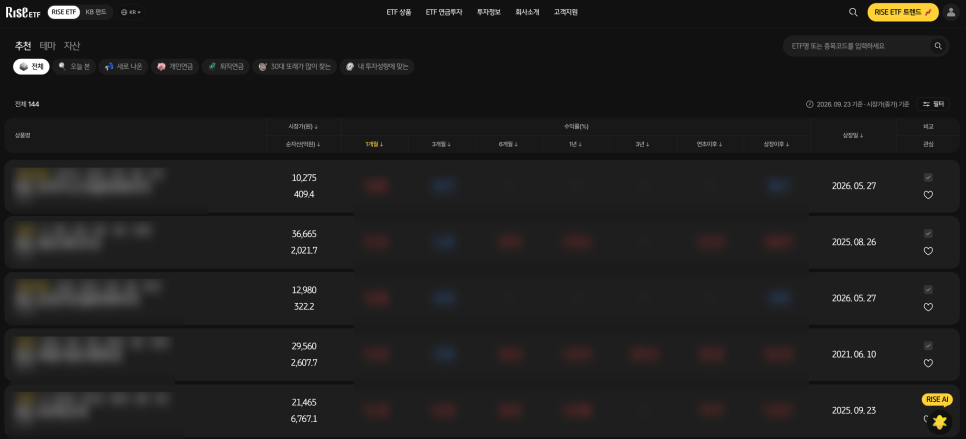Image resolution: width=966 pixels, height=439 pixels.
Task: Select the 오늘 본 filter chip
Action: [x=74, y=66]
